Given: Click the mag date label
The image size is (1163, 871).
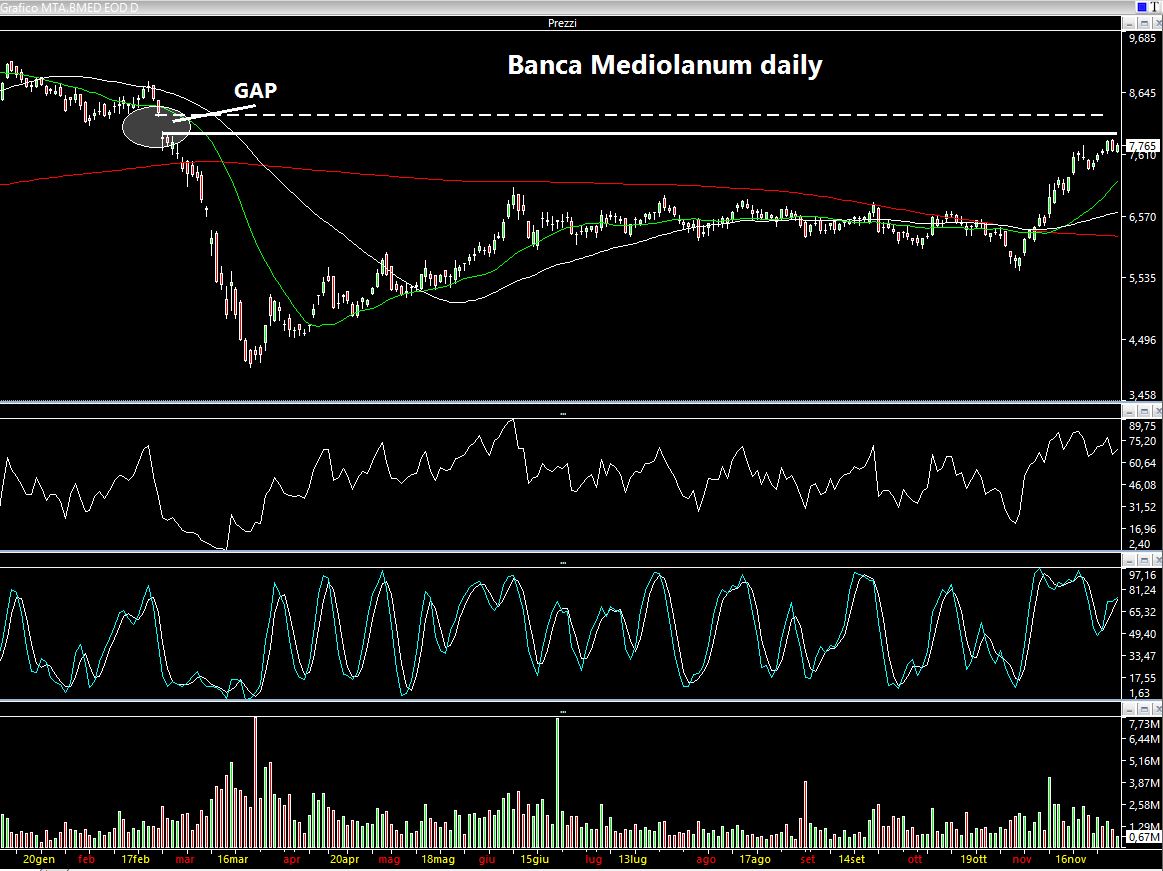Looking at the screenshot, I should point(389,859).
